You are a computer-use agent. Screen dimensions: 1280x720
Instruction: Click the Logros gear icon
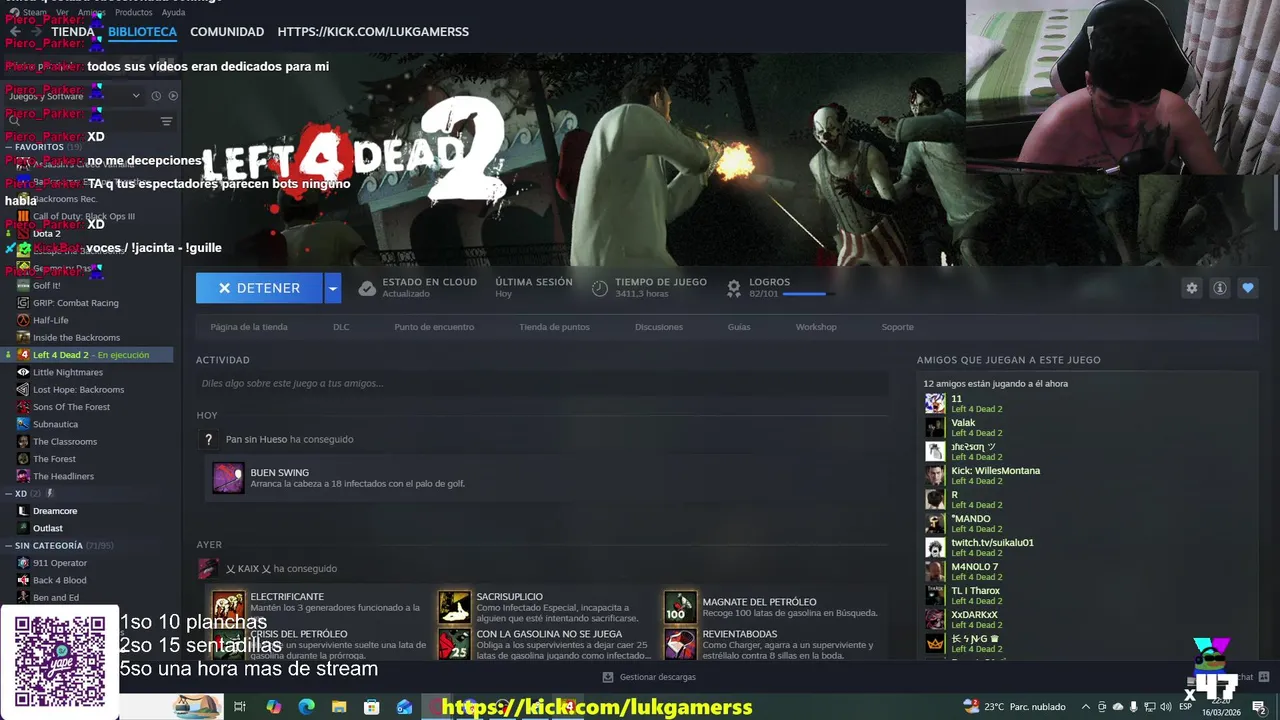(734, 288)
